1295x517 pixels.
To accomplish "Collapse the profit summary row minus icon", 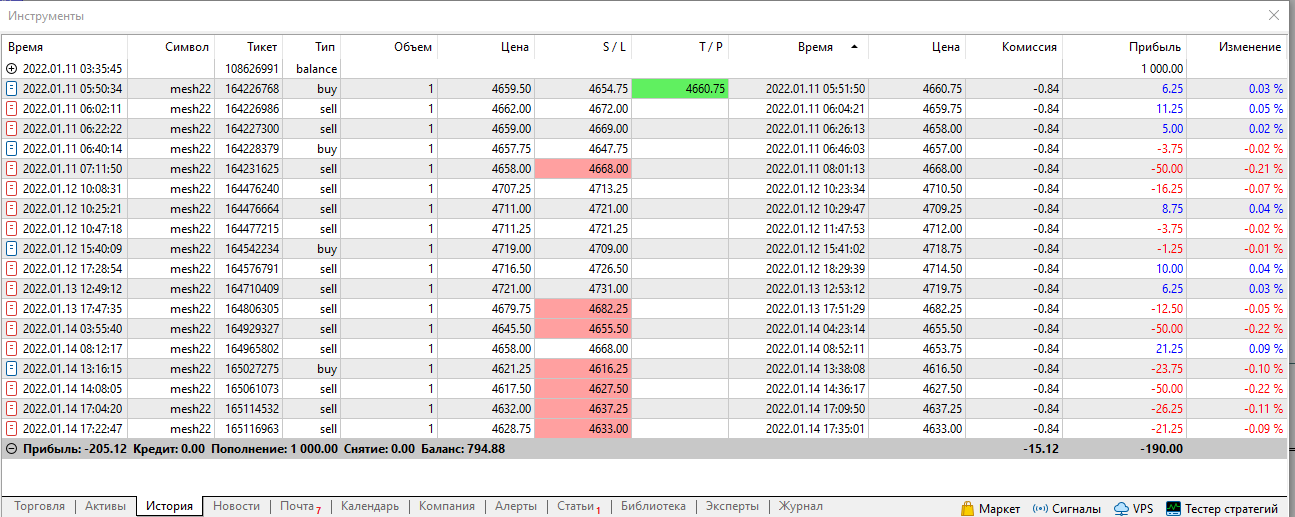I will click(12, 449).
